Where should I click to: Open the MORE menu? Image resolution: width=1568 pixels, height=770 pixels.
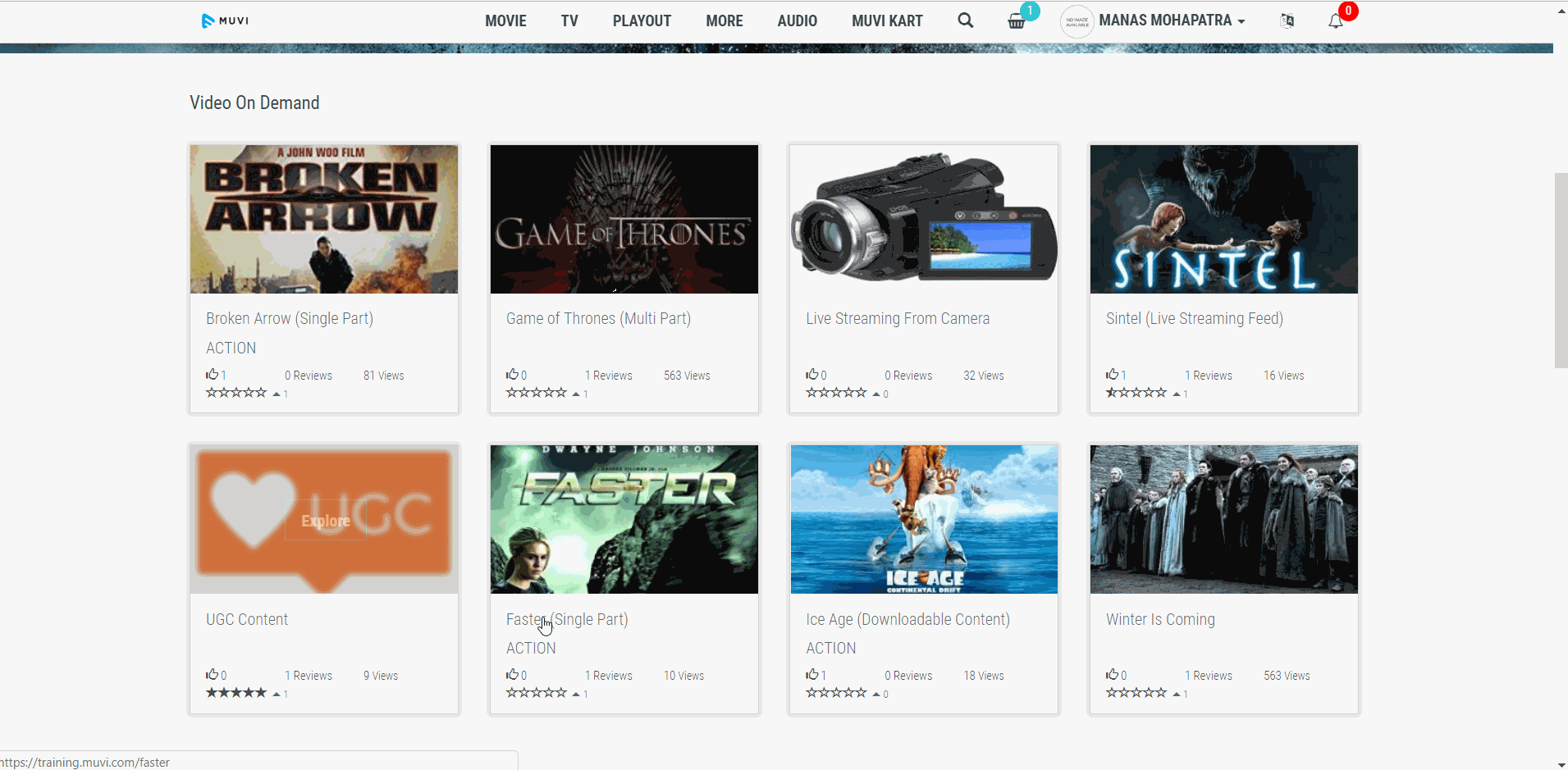[725, 21]
